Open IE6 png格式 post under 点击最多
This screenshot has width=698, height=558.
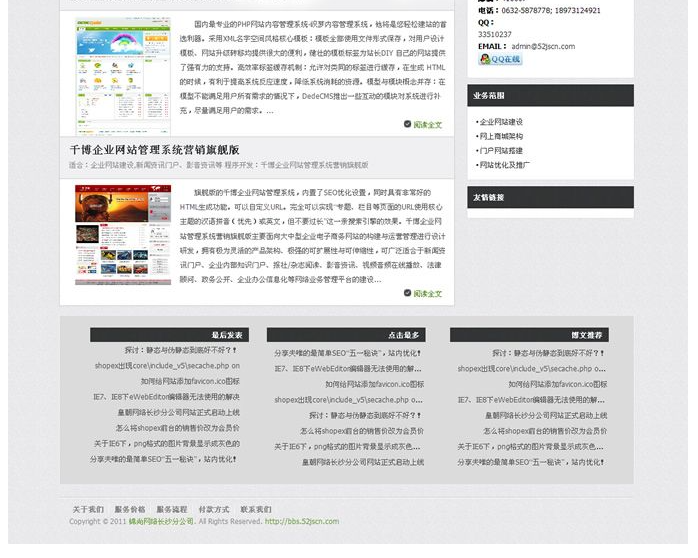pyautogui.click(x=347, y=447)
